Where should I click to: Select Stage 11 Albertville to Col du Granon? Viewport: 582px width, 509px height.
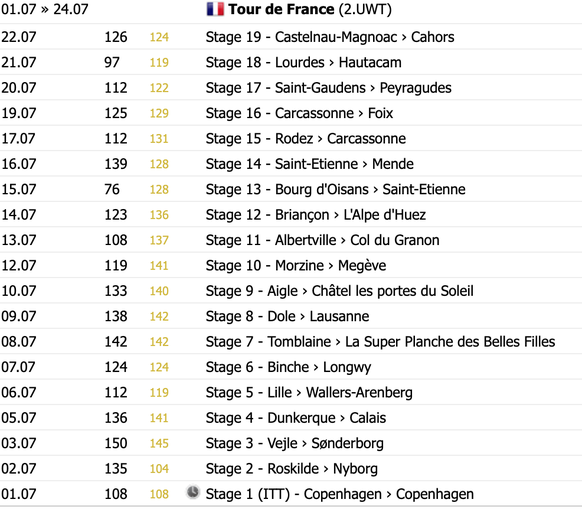323,240
